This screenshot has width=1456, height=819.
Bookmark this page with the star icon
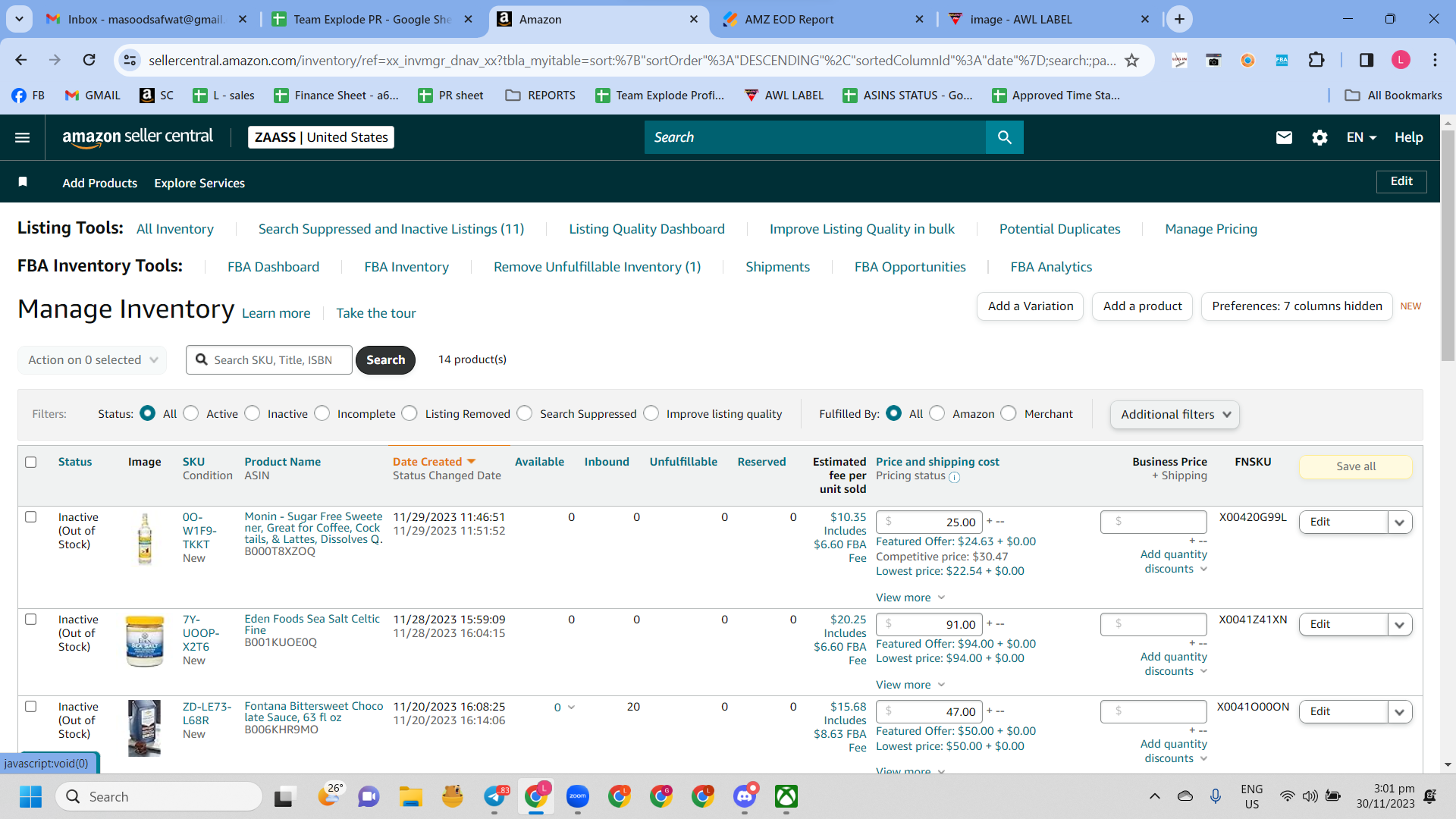[x=1132, y=60]
